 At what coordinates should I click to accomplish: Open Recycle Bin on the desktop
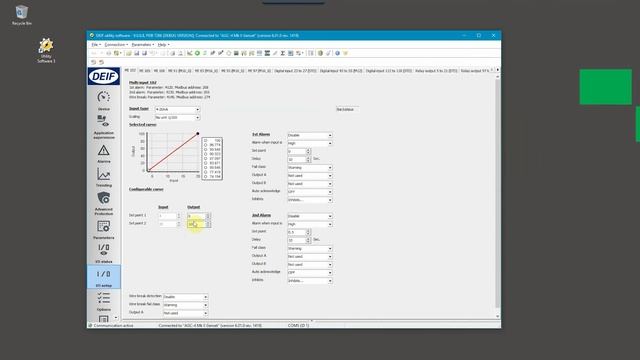[x=22, y=15]
